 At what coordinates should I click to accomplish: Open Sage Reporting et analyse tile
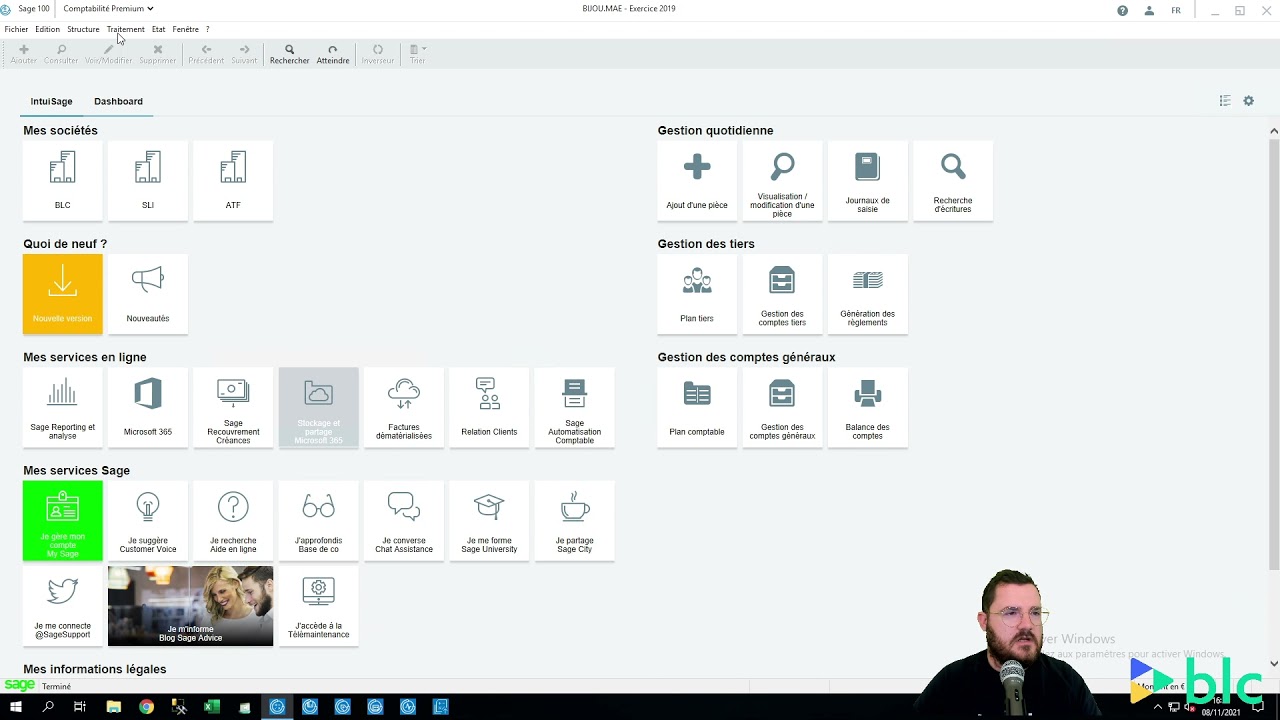pos(62,407)
